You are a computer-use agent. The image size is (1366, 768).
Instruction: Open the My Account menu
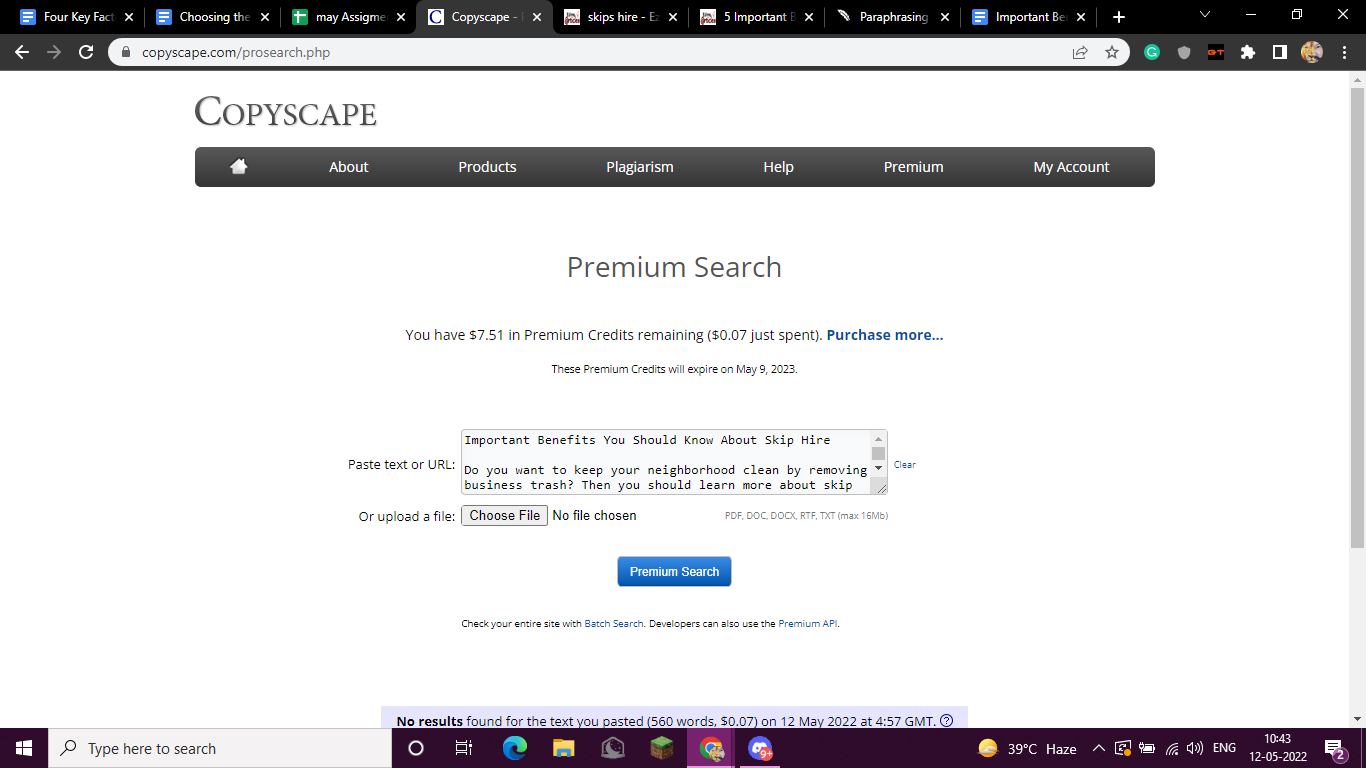pyautogui.click(x=1071, y=167)
